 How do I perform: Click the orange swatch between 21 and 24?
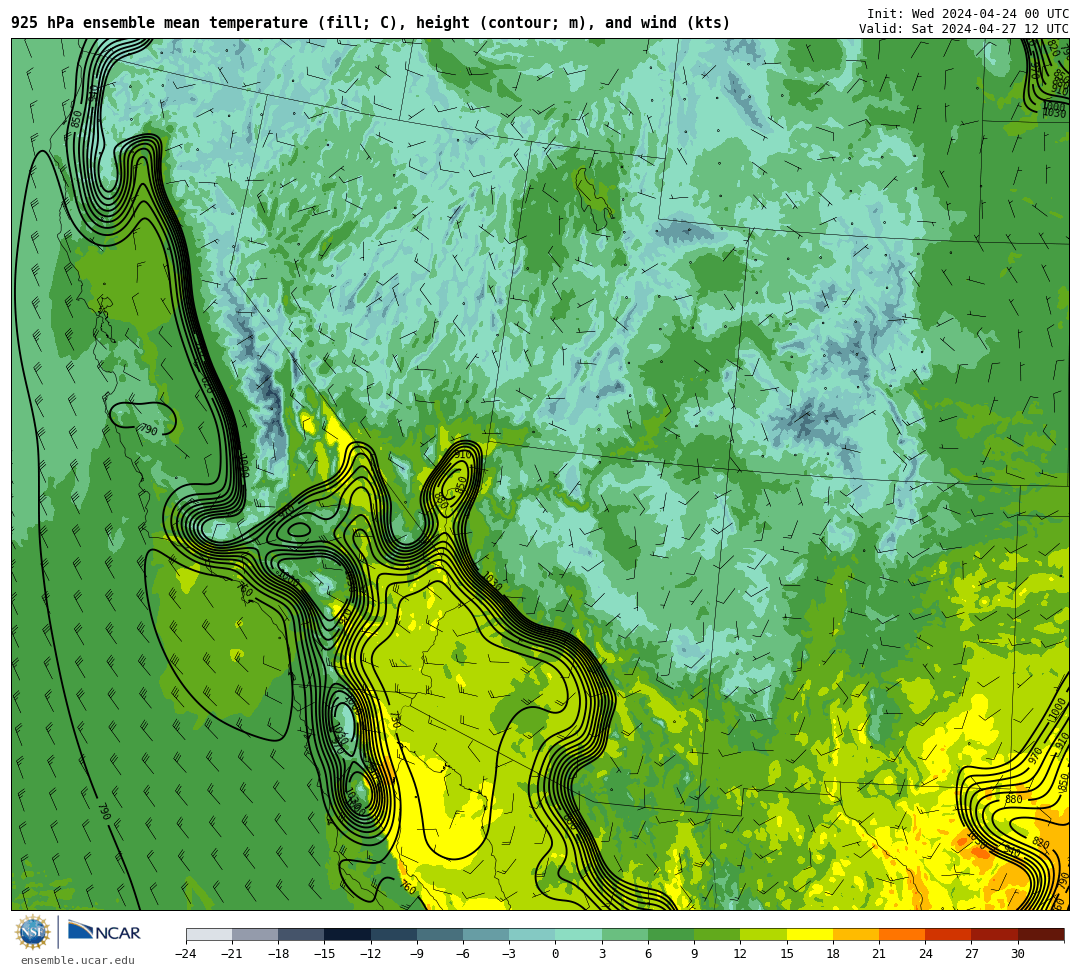[902, 934]
